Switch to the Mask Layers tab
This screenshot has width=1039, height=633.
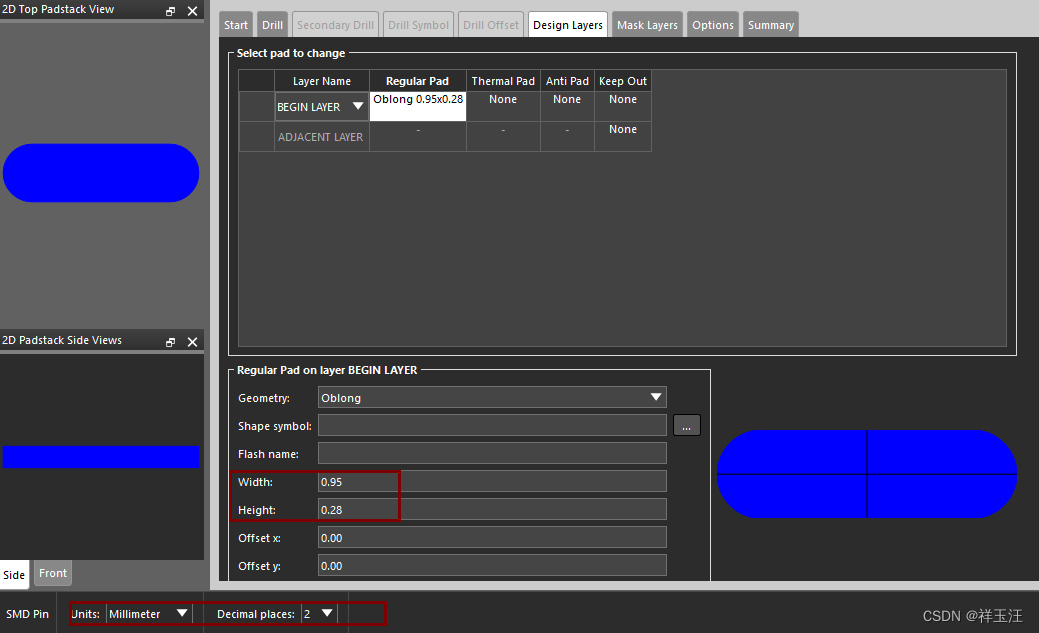tap(647, 25)
